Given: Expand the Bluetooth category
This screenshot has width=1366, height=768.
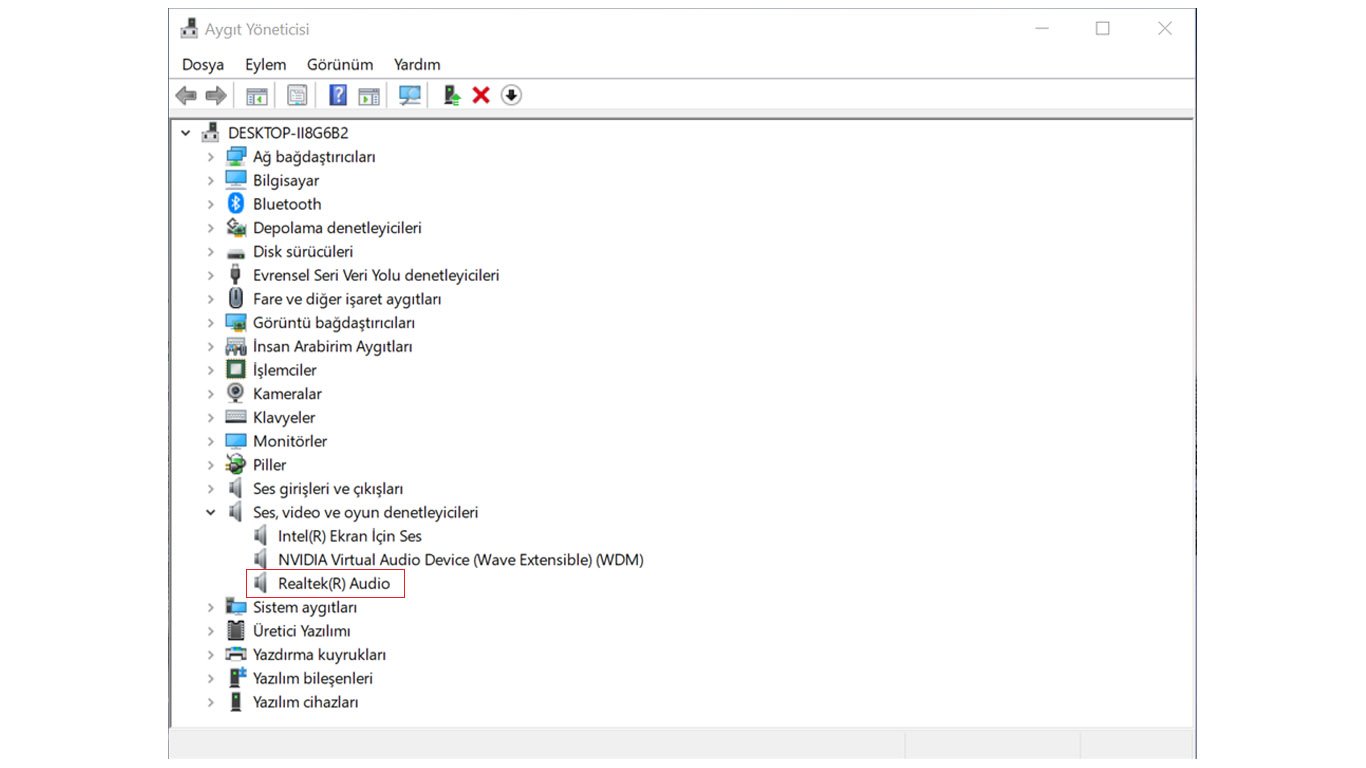Looking at the screenshot, I should tap(210, 204).
